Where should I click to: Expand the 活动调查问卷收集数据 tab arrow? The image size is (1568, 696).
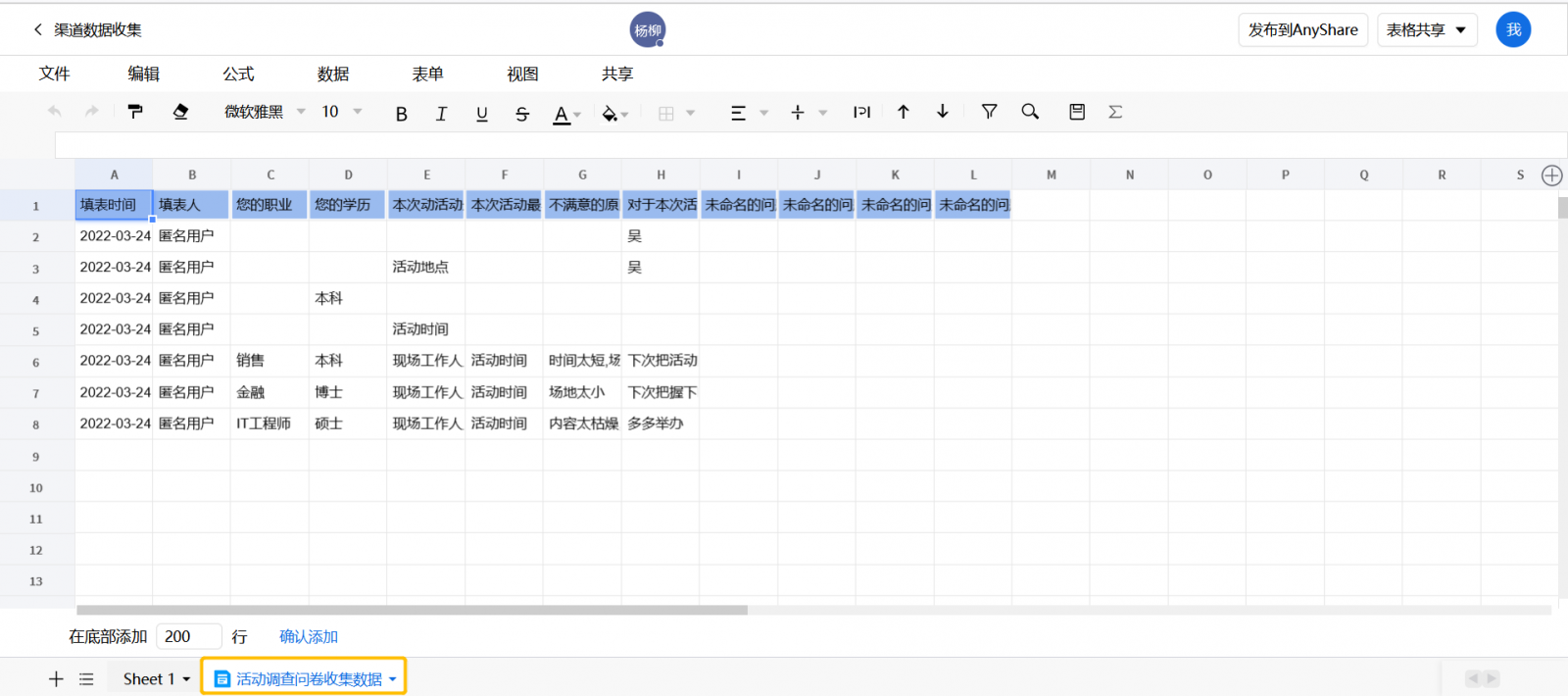click(392, 679)
